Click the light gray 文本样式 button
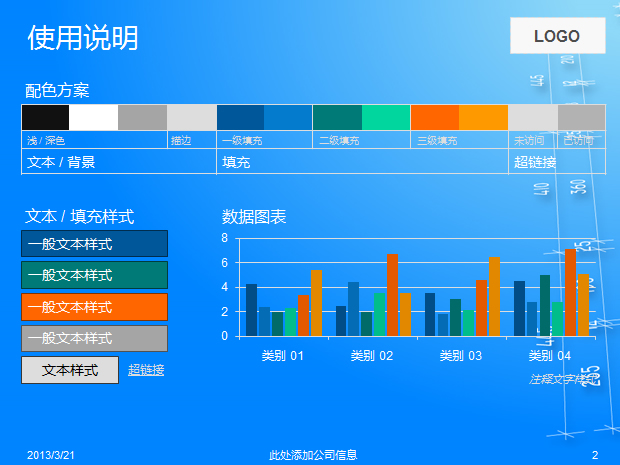This screenshot has width=620, height=465. pos(70,370)
